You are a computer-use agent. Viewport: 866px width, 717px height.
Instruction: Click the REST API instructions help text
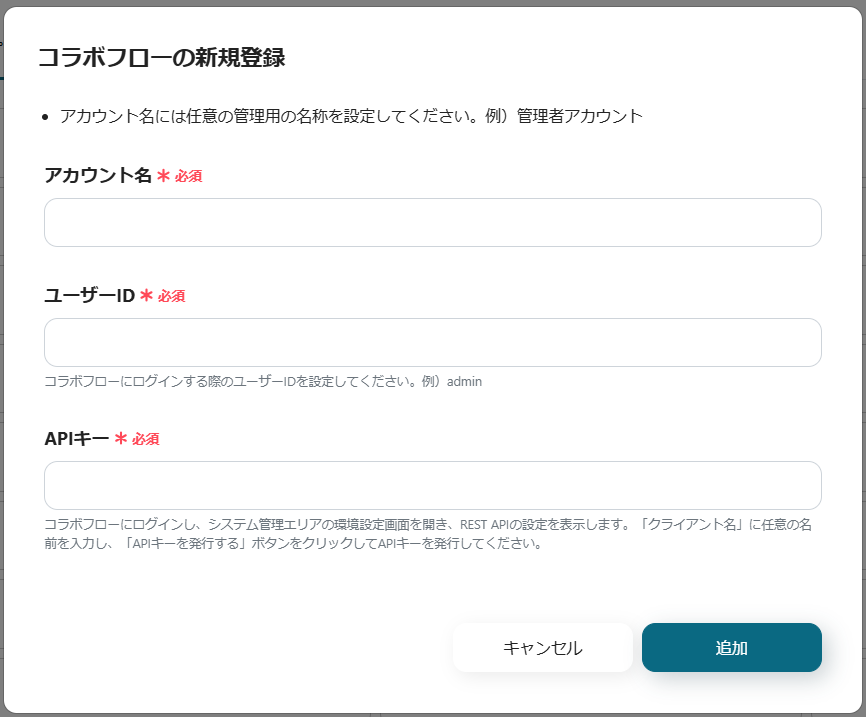pyautogui.click(x=428, y=534)
